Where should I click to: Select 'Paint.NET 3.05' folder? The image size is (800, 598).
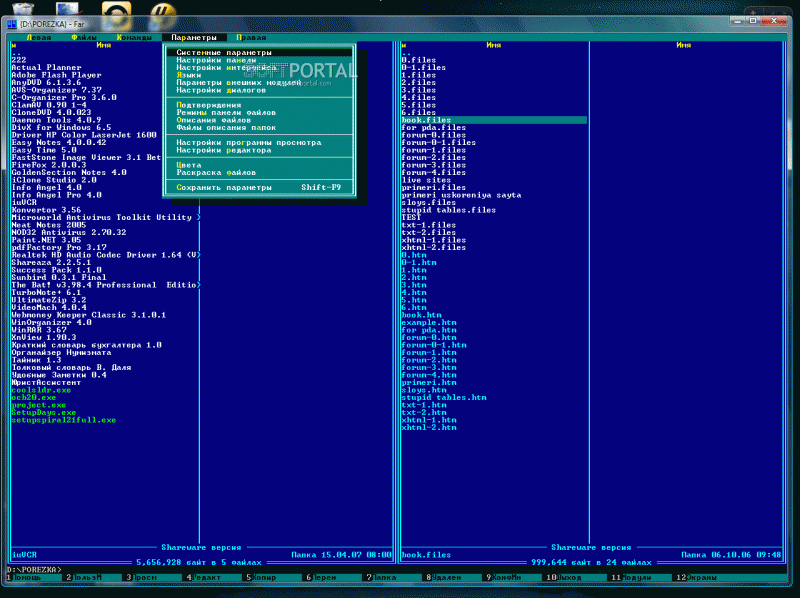tap(46, 240)
